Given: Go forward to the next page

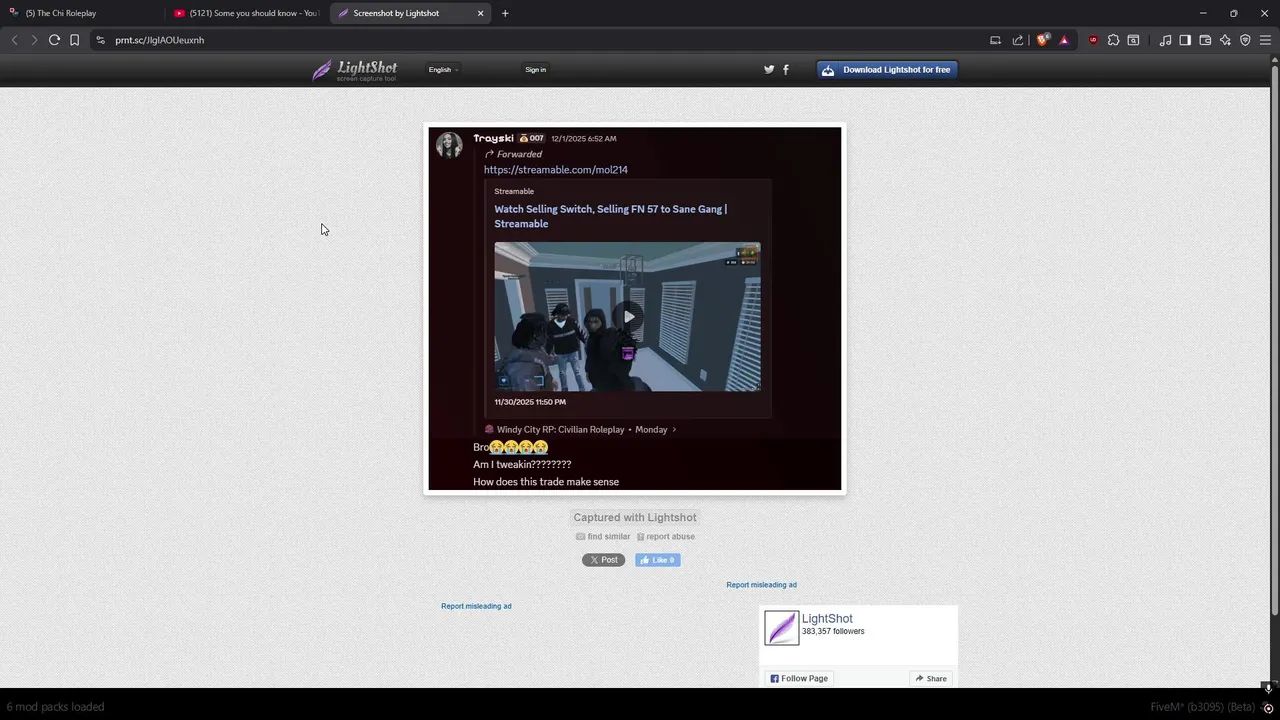Looking at the screenshot, I should pyautogui.click(x=34, y=40).
